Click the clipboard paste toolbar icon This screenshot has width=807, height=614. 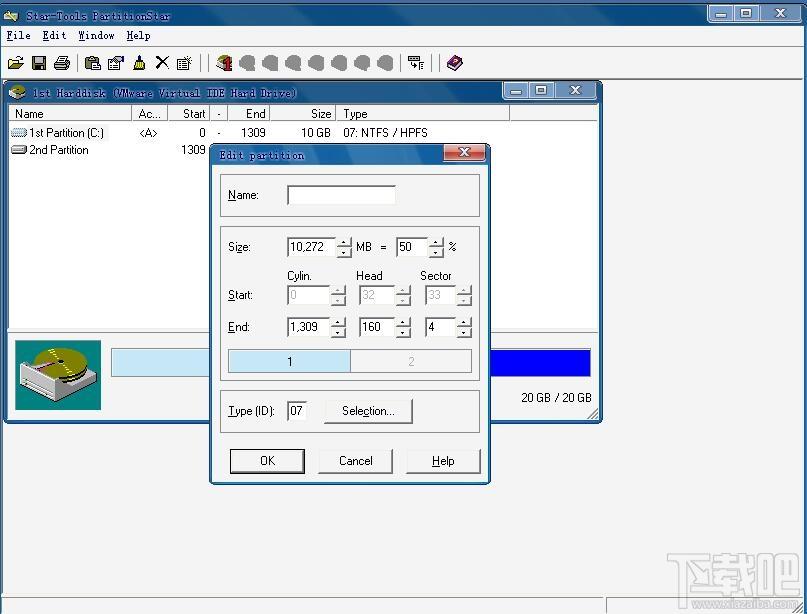93,63
